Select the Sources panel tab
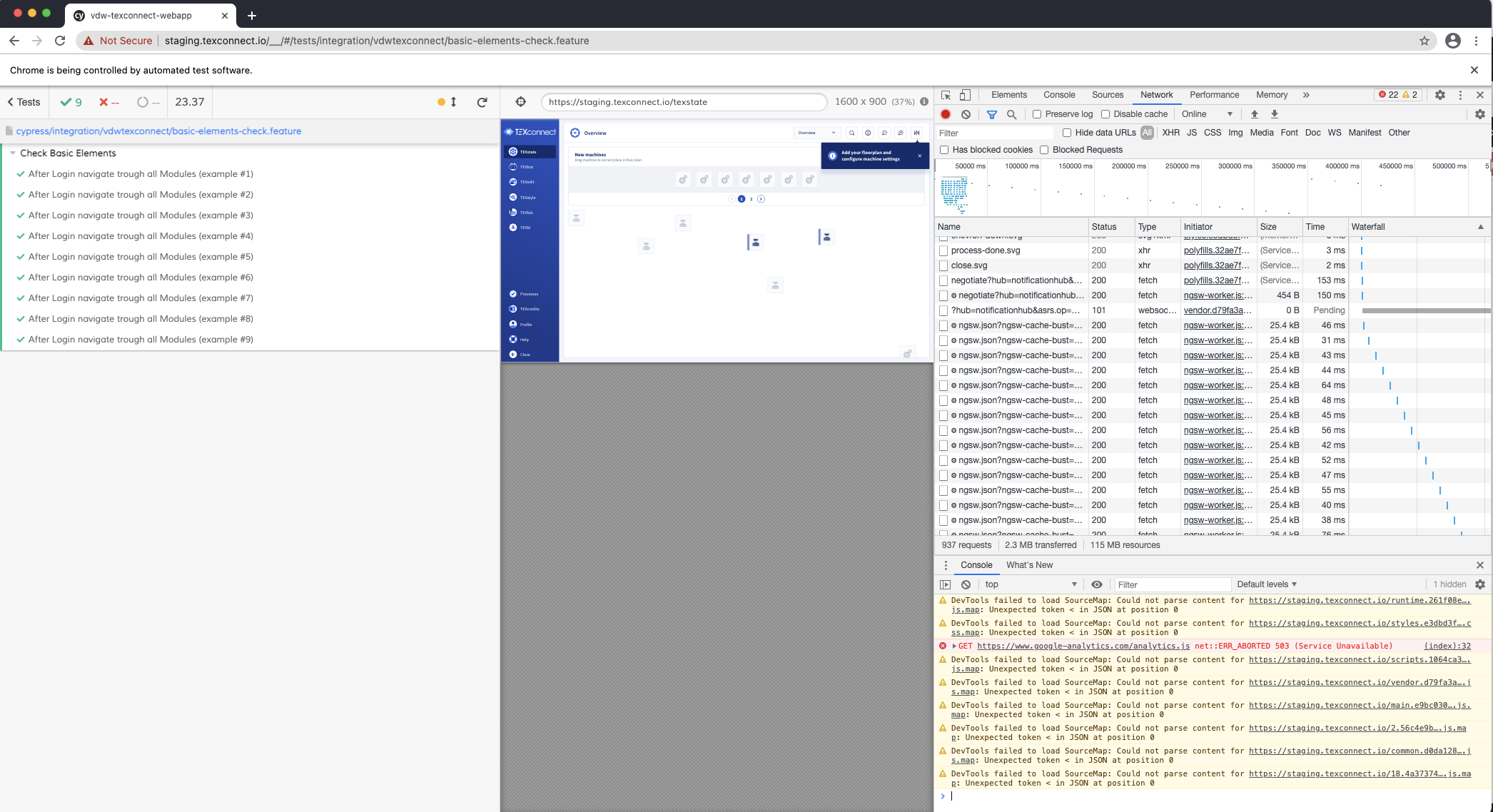The image size is (1493, 812). pyautogui.click(x=1108, y=94)
